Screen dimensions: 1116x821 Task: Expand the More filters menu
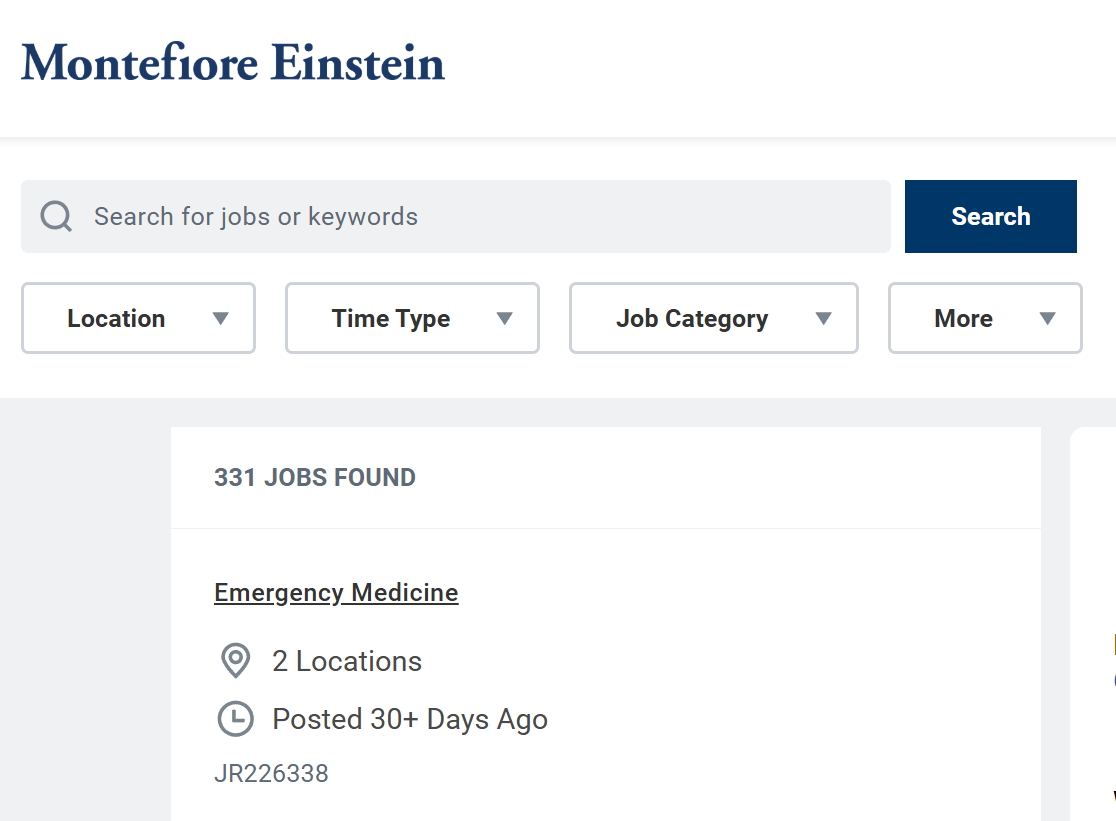coord(984,318)
